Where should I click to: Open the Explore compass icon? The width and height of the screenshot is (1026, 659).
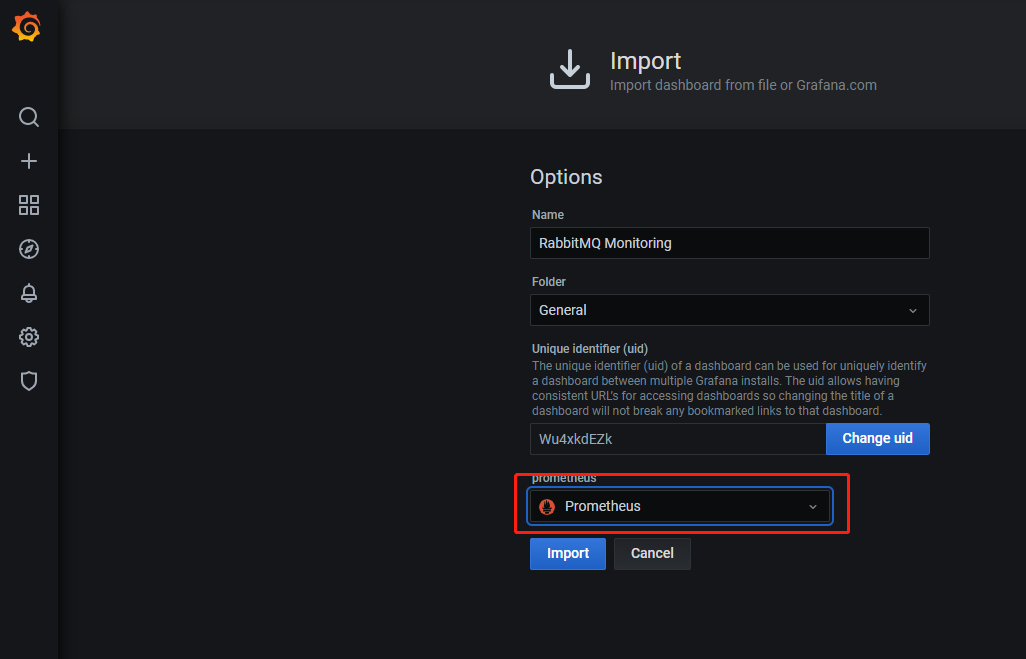[29, 249]
